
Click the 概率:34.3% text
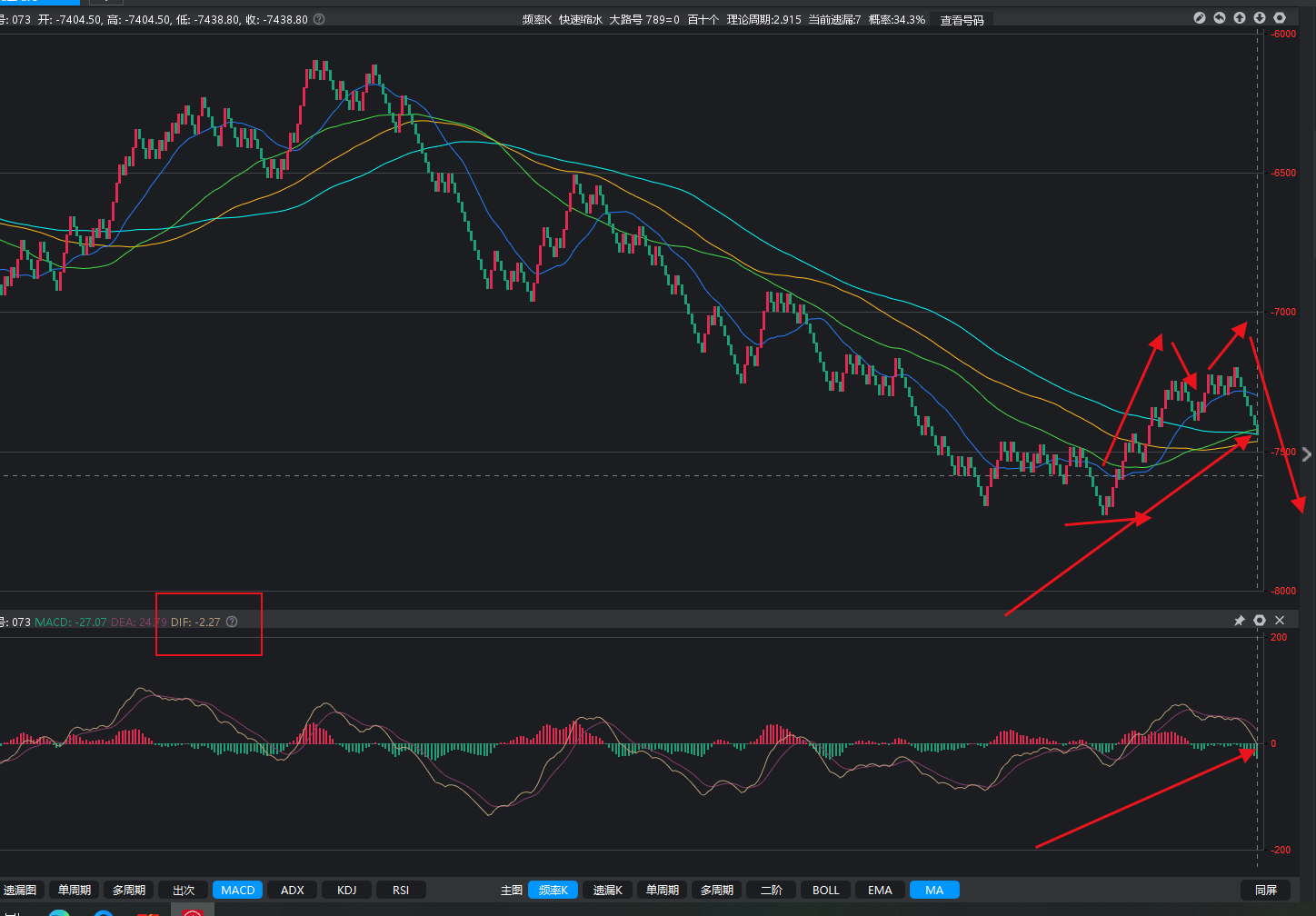click(897, 19)
